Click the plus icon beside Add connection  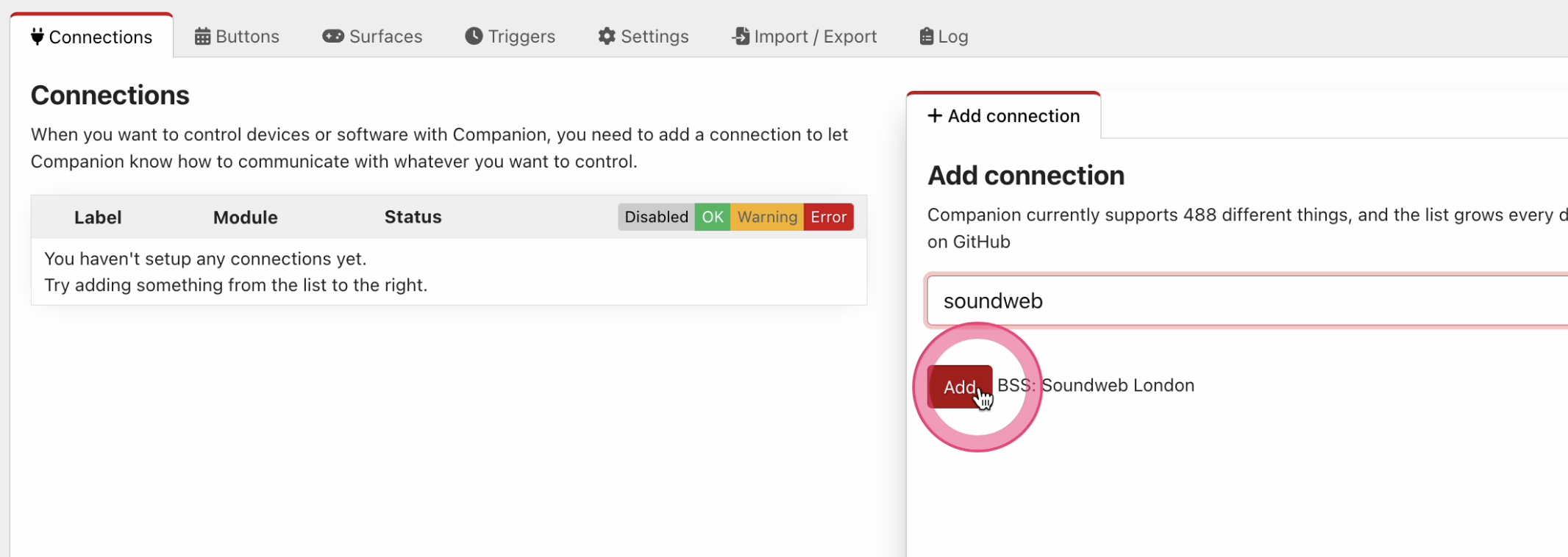[935, 116]
